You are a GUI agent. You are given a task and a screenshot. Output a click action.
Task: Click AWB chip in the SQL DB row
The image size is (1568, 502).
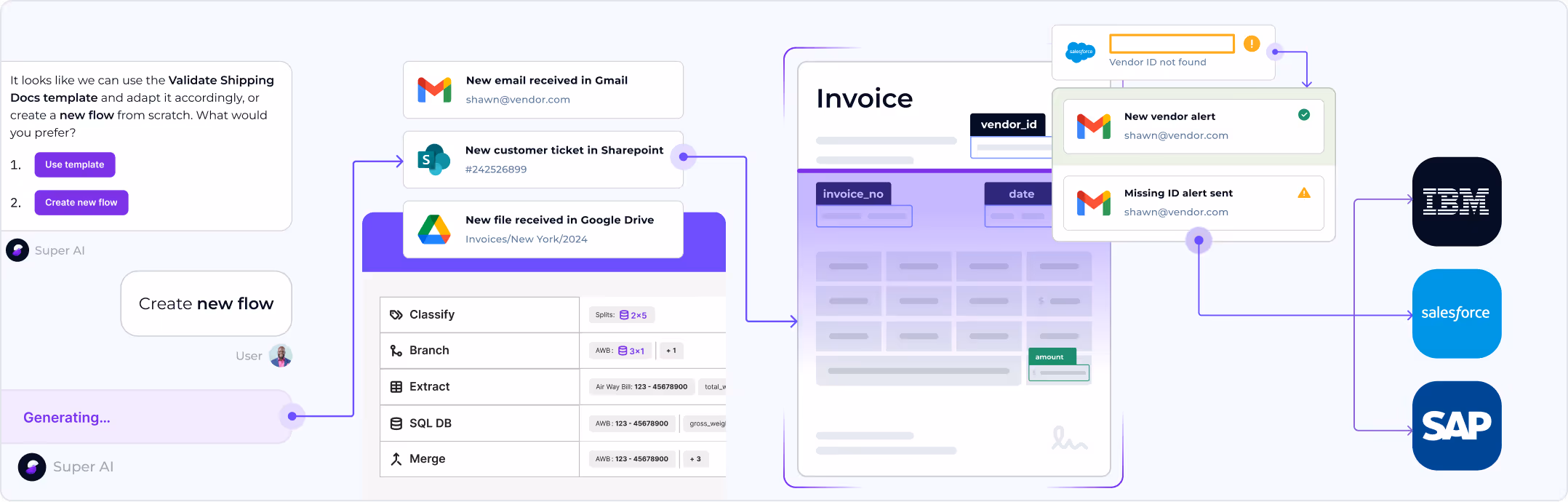632,423
